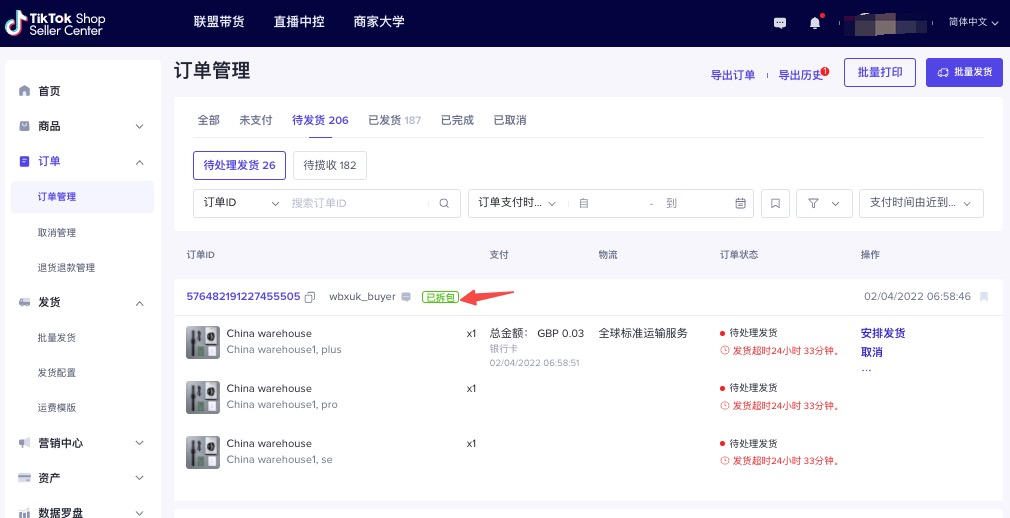Click the 批量发货 button
Viewport: 1010px width, 518px height.
964,72
